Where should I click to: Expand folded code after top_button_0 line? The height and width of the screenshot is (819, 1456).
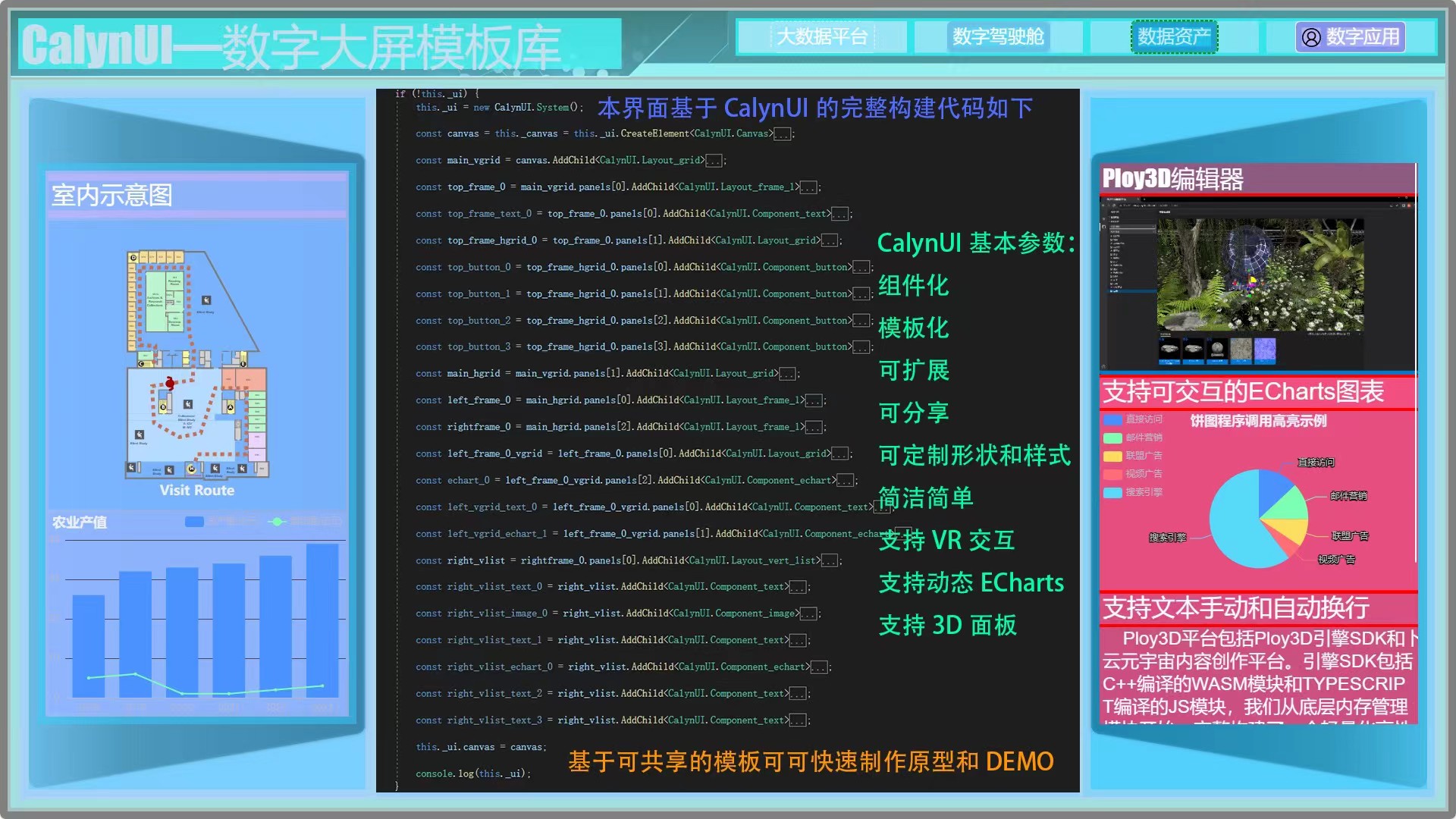click(861, 268)
